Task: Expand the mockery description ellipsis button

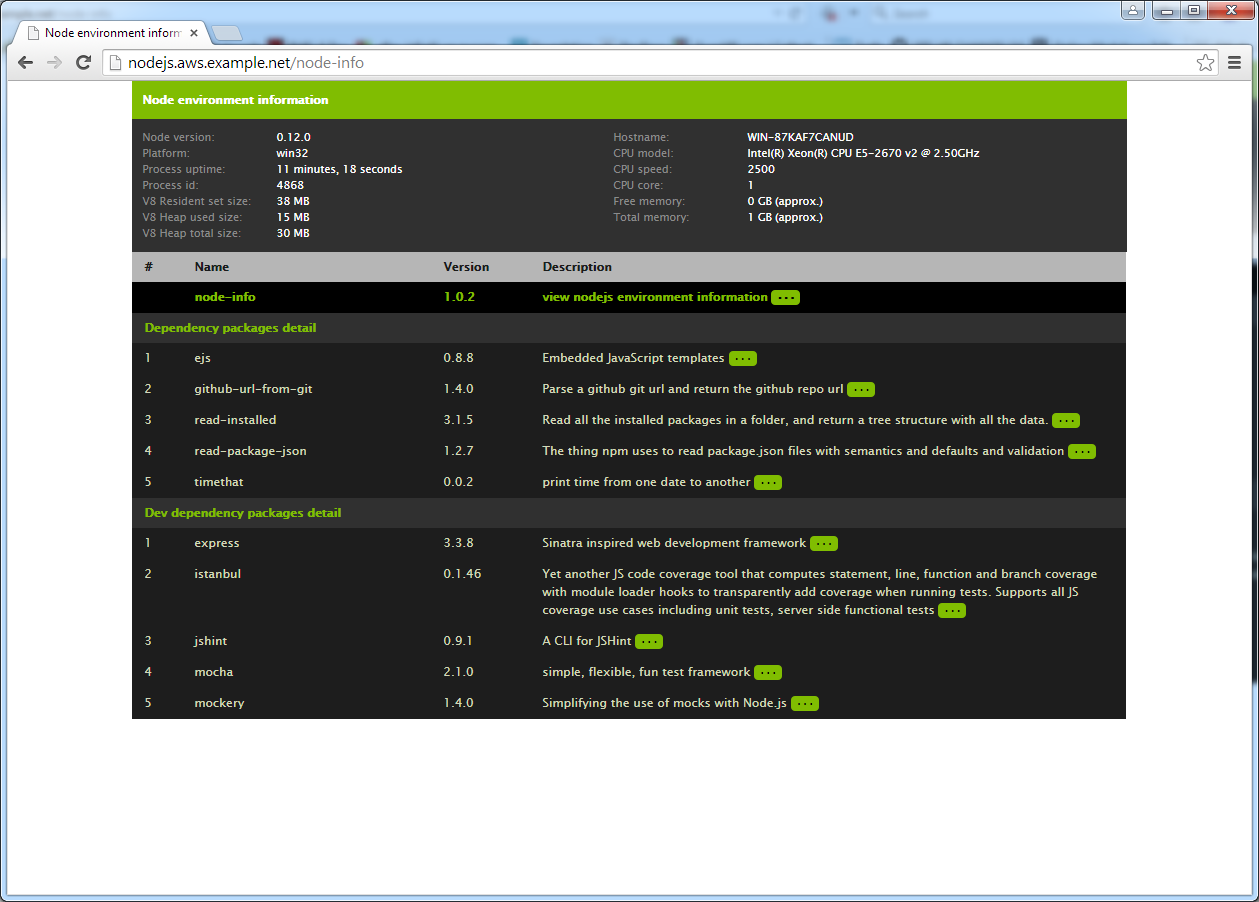Action: click(804, 704)
